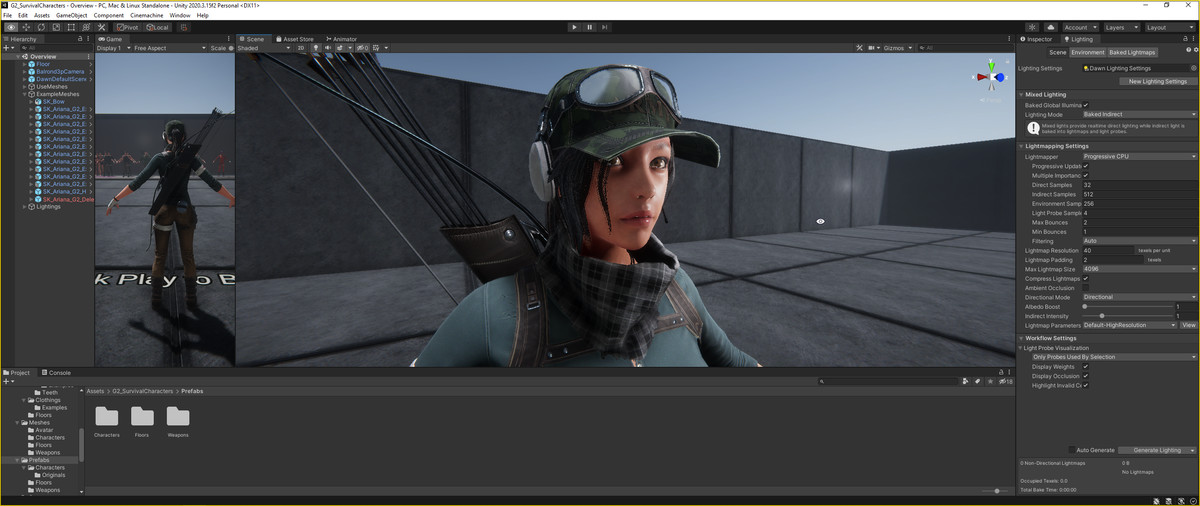Open Free Aspect dropdown in Game view
Image resolution: width=1200 pixels, height=506 pixels.
pyautogui.click(x=170, y=48)
